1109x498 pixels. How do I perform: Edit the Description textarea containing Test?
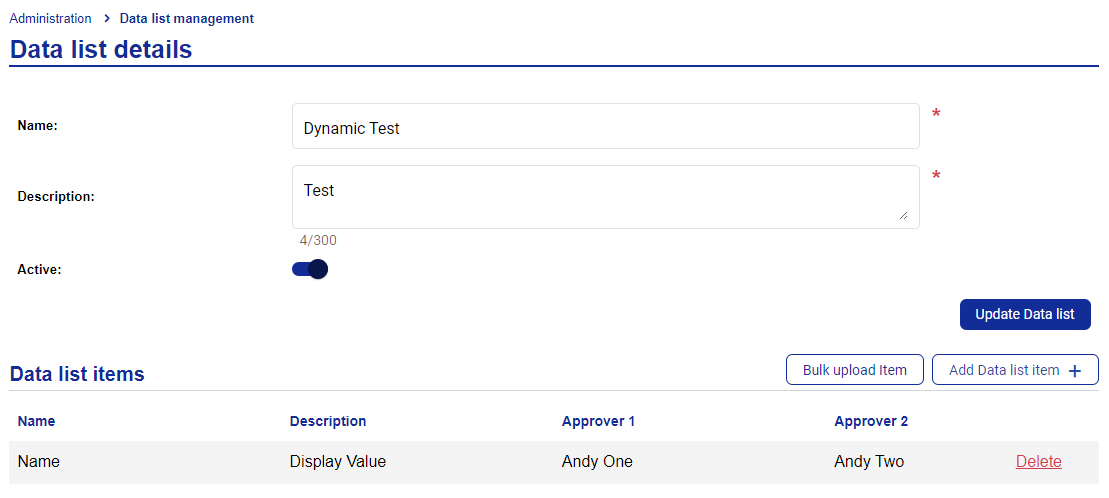(x=605, y=197)
